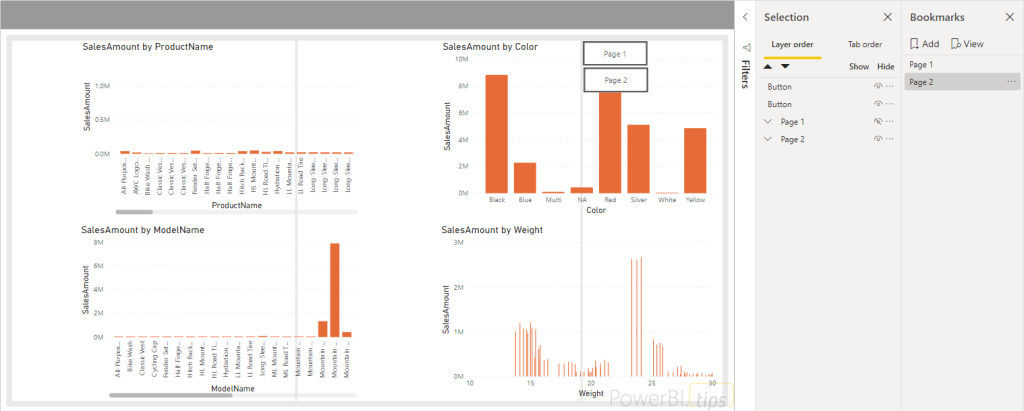Hide the Page 2 layer group

[x=878, y=139]
